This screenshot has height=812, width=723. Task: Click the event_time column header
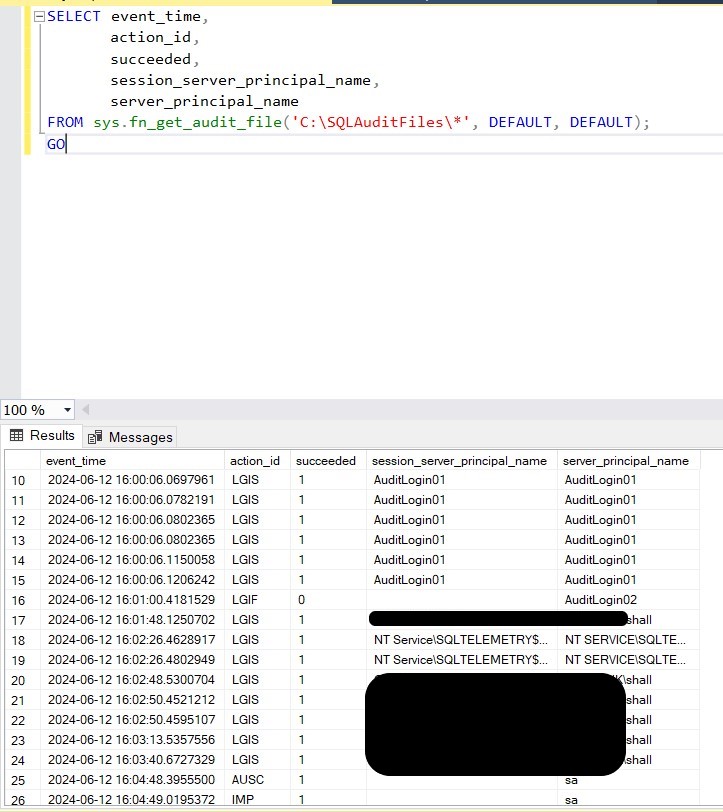(x=132, y=461)
